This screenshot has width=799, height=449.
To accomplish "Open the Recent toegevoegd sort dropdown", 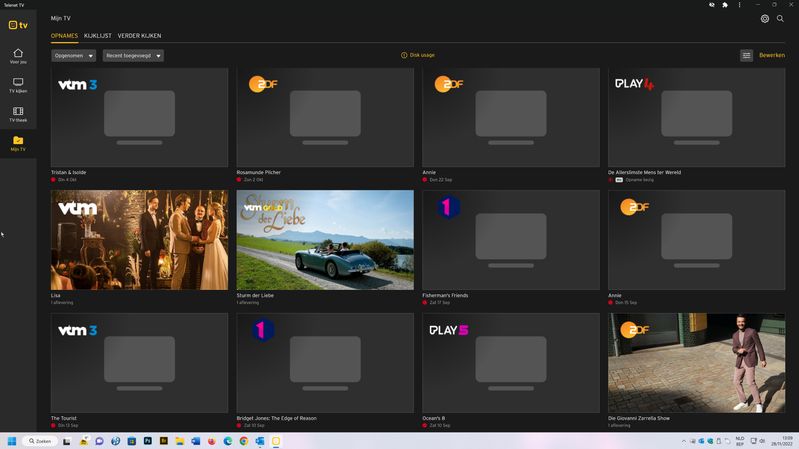I will pyautogui.click(x=133, y=56).
